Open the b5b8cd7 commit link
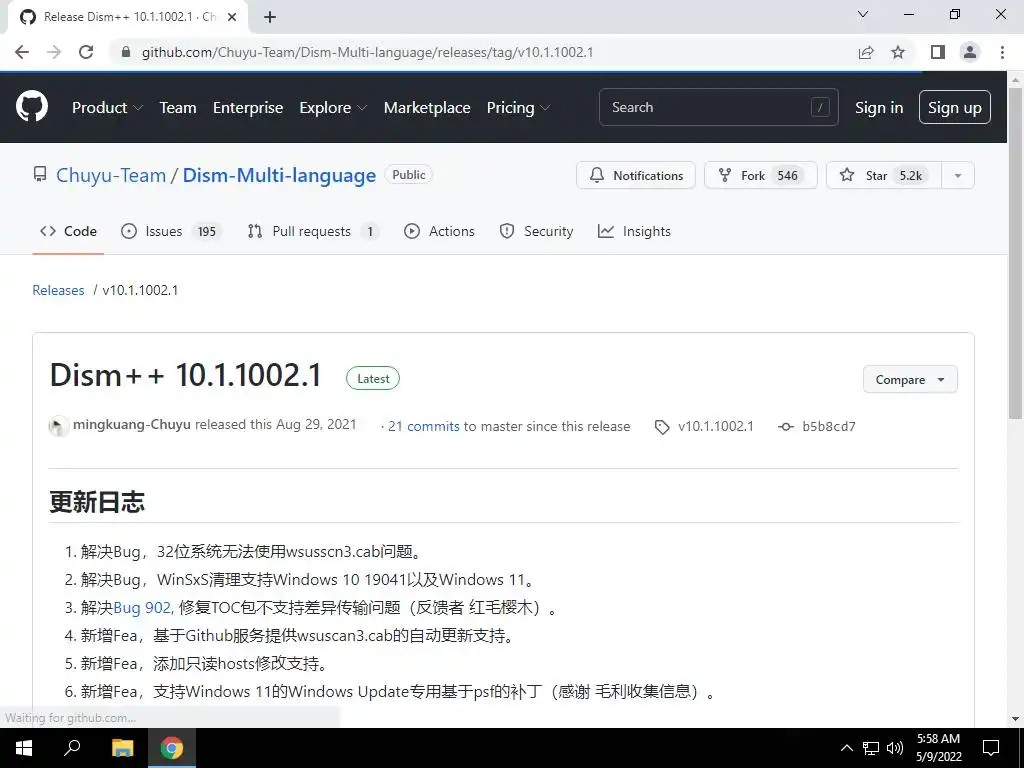The width and height of the screenshot is (1024, 768). (829, 426)
